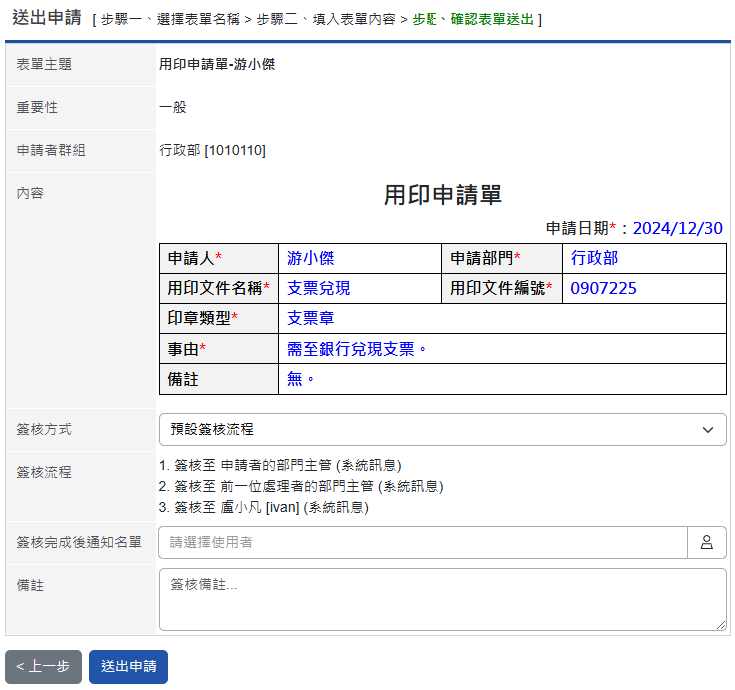
Task: Click the 用印申請單 form heading
Action: pos(442,195)
